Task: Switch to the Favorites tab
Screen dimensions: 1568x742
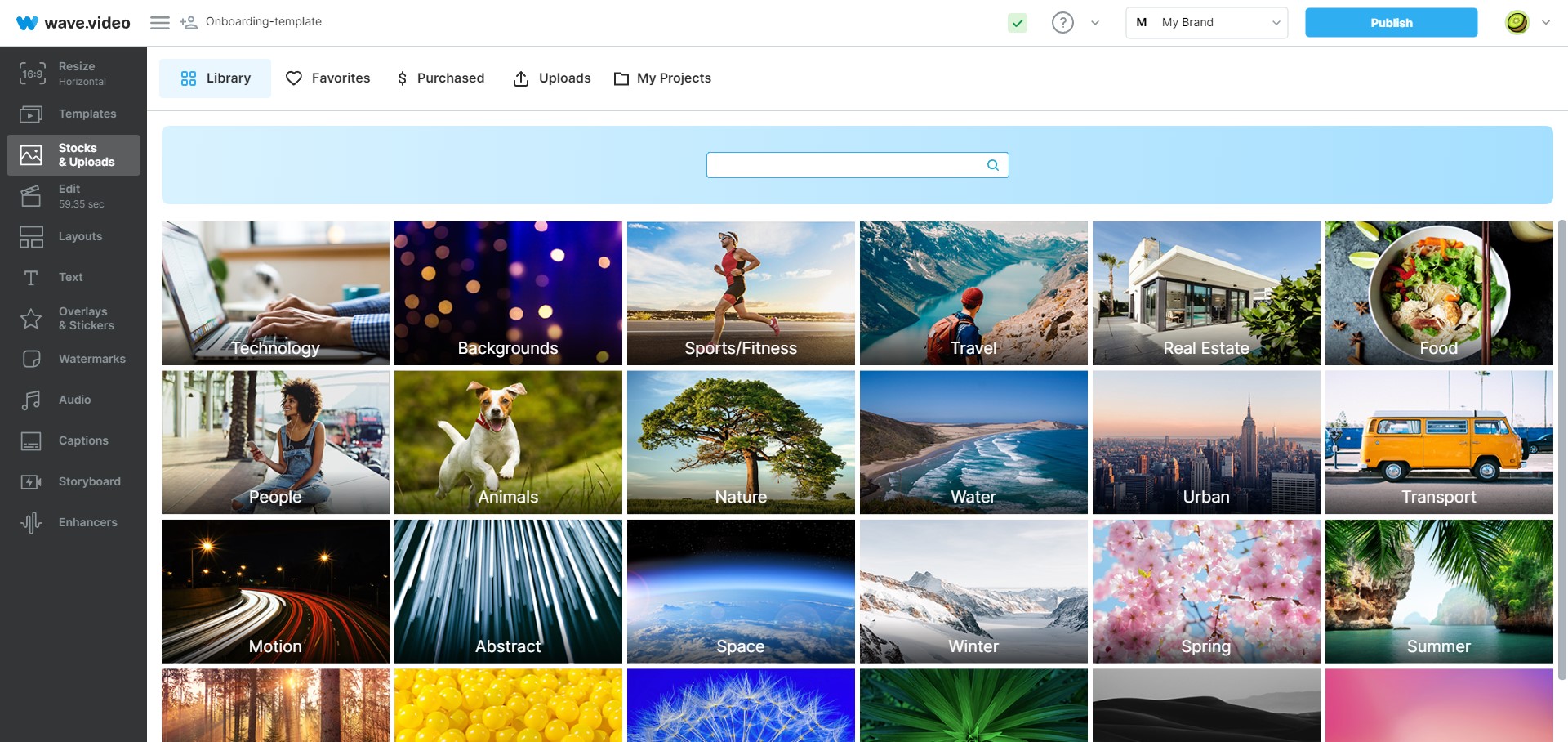Action: pyautogui.click(x=327, y=78)
